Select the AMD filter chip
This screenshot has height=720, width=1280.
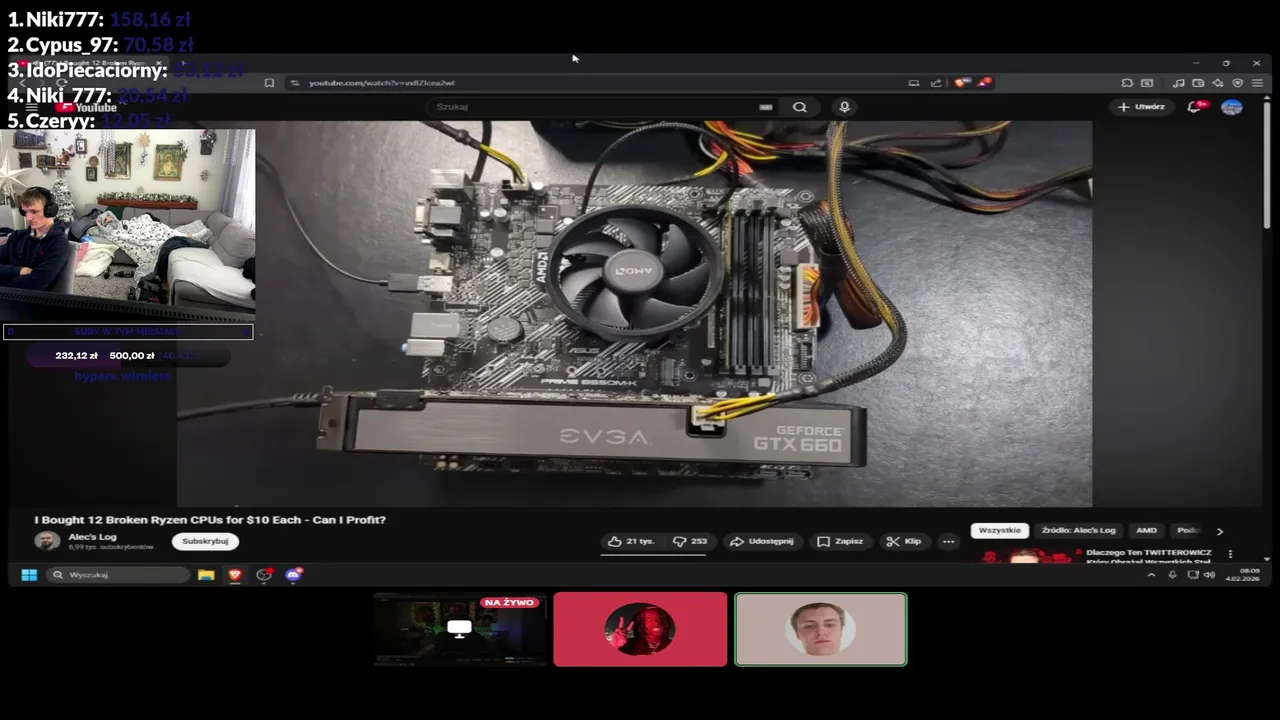pos(1146,531)
